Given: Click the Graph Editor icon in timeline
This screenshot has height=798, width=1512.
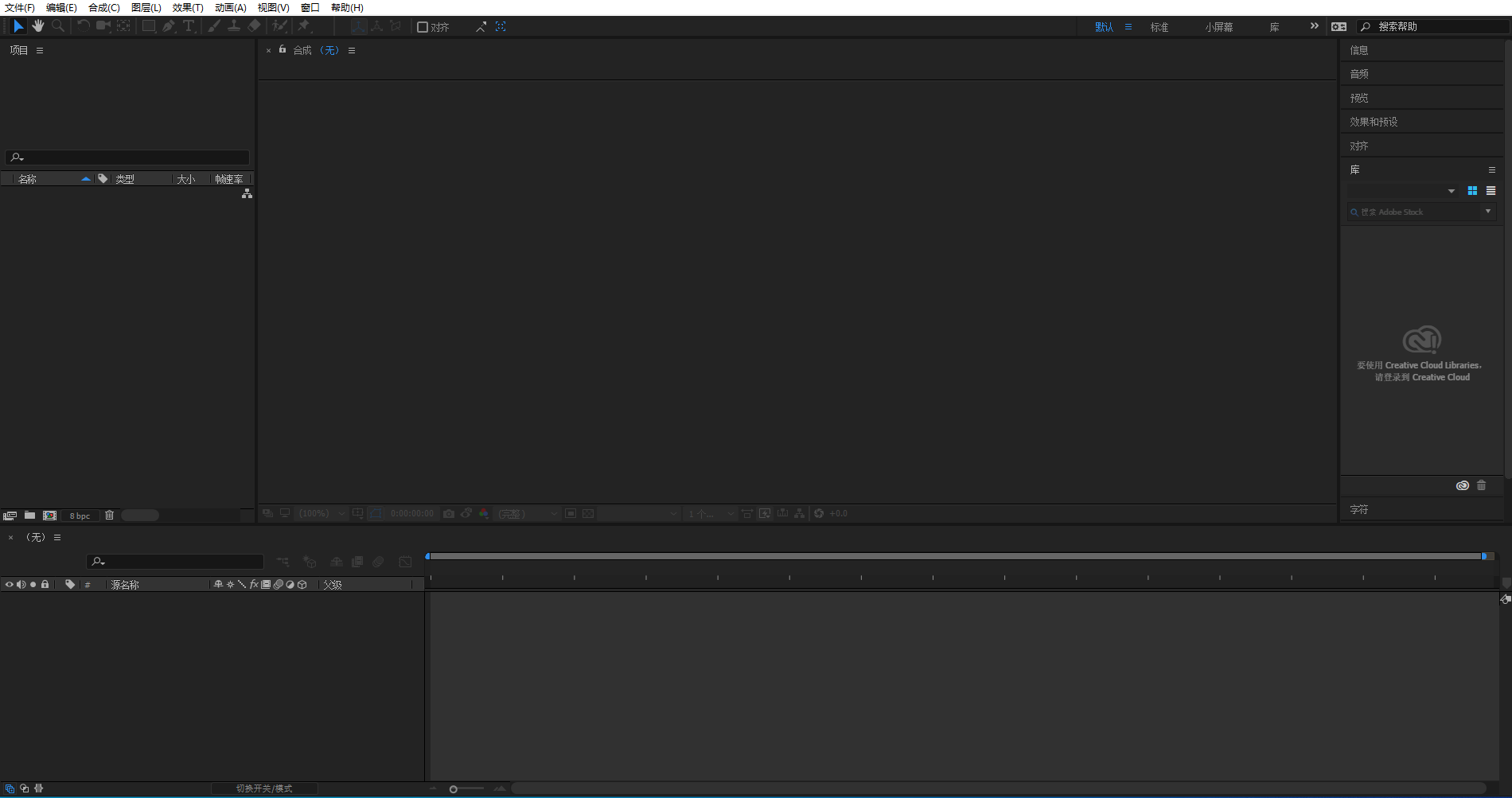Looking at the screenshot, I should pos(405,562).
